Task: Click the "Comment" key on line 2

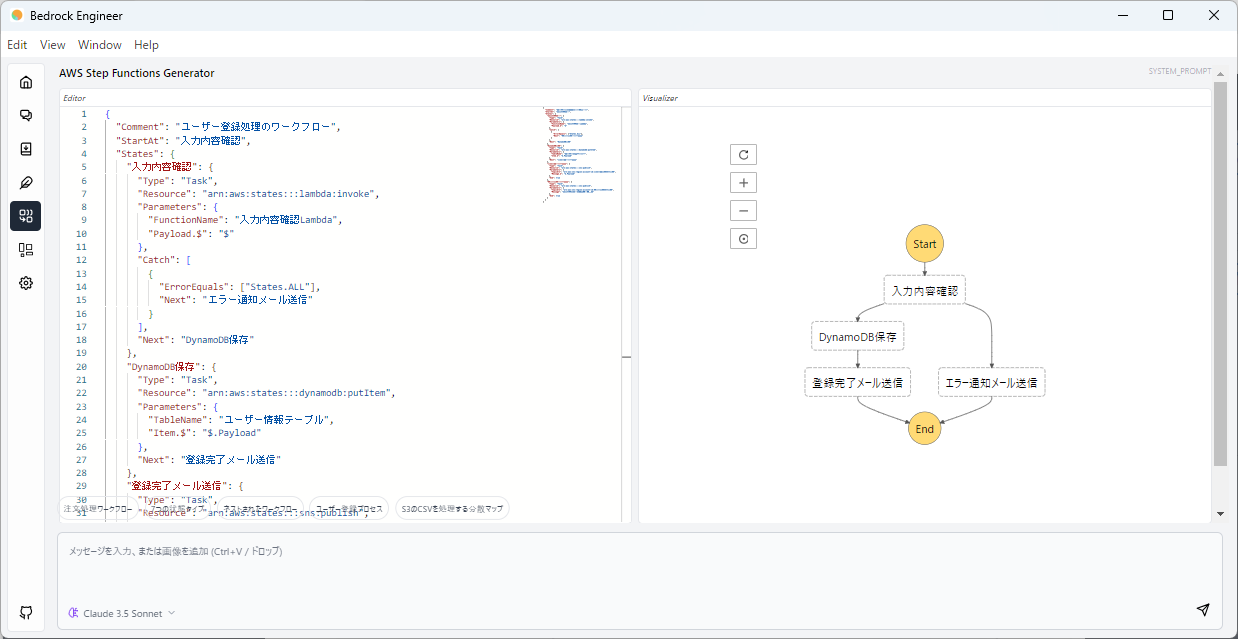Action: (x=143, y=127)
